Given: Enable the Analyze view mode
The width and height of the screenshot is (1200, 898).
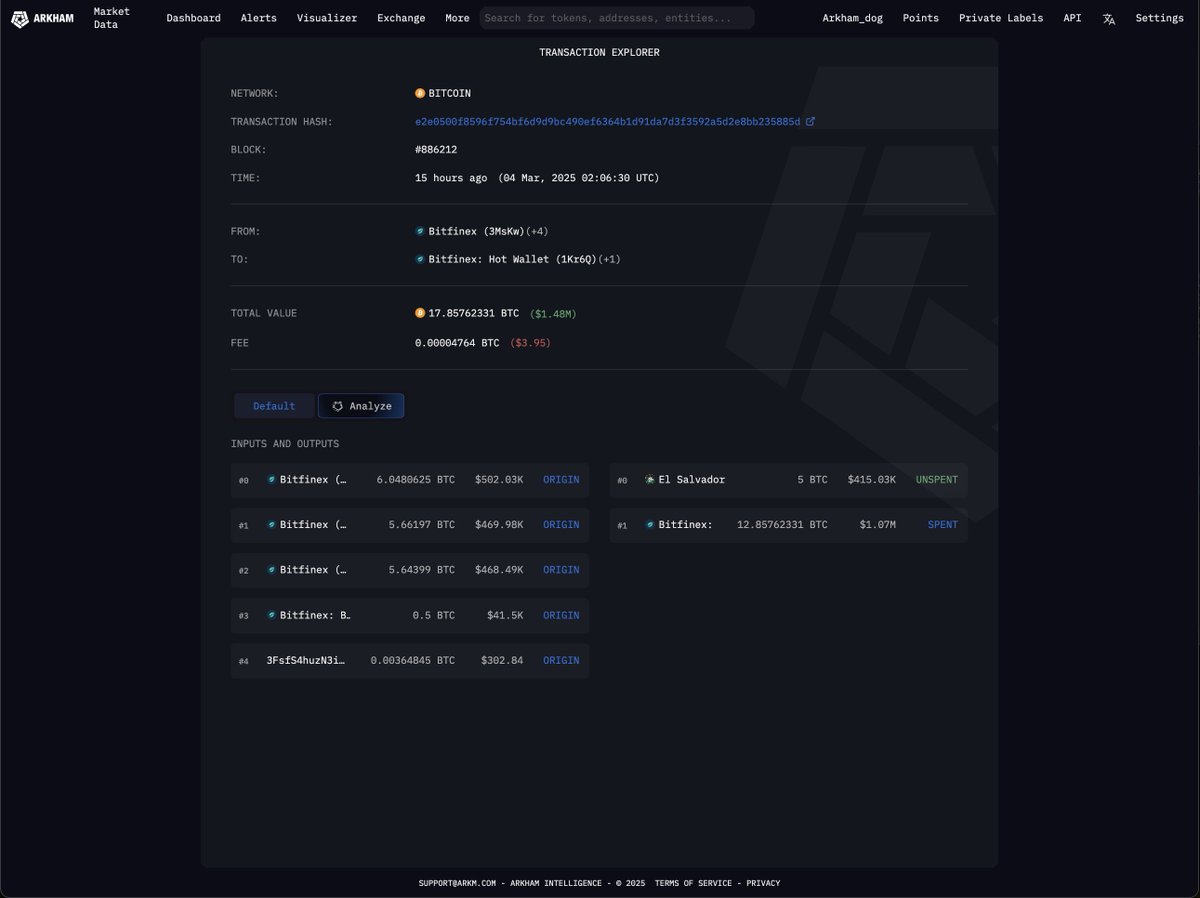Looking at the screenshot, I should coord(361,406).
